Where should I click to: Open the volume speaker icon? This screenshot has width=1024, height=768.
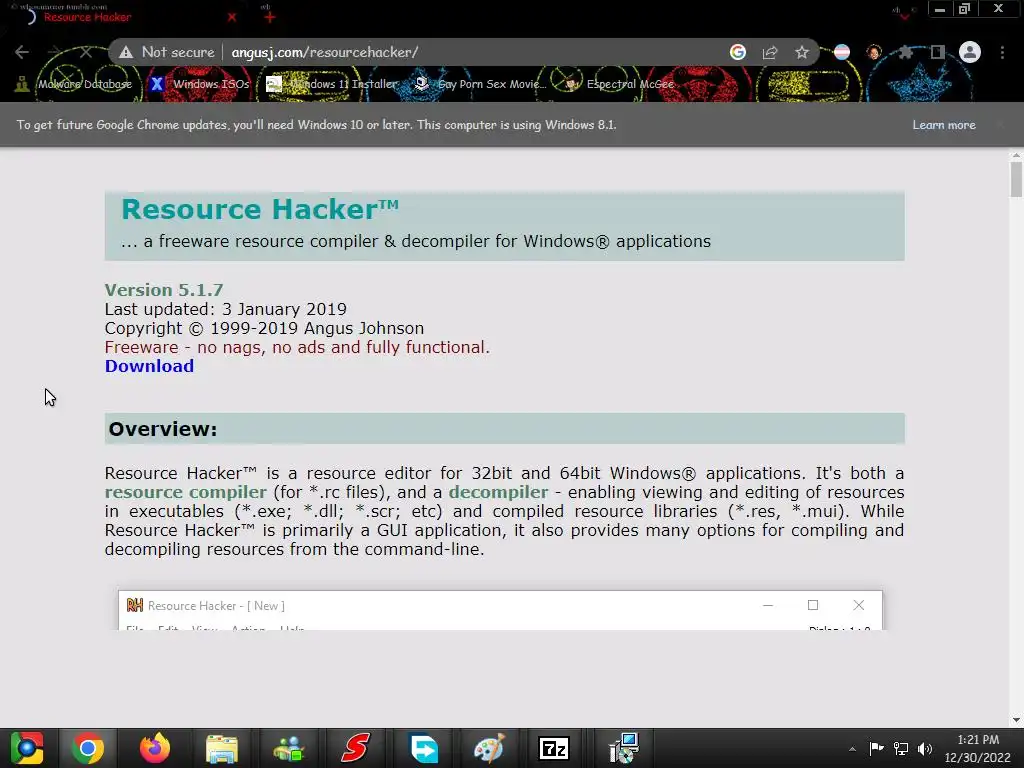(x=925, y=748)
